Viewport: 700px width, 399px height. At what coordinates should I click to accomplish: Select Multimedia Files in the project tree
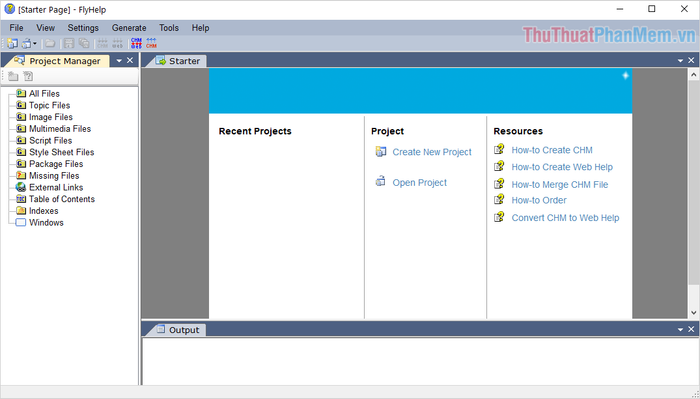60,129
